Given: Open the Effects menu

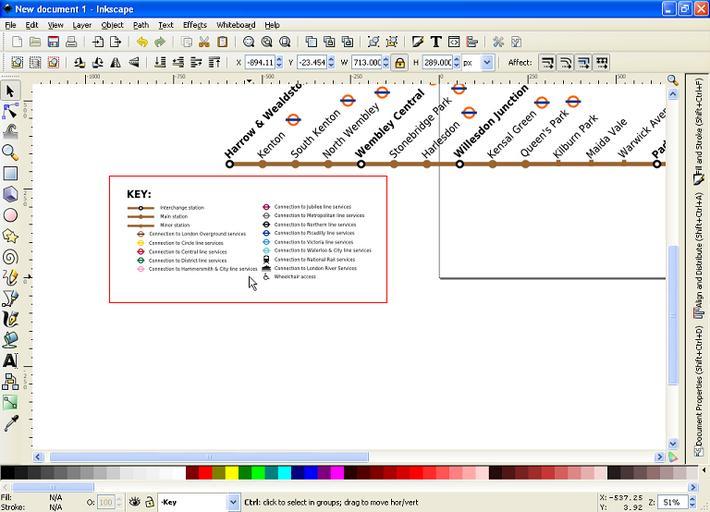Looking at the screenshot, I should [x=195, y=25].
